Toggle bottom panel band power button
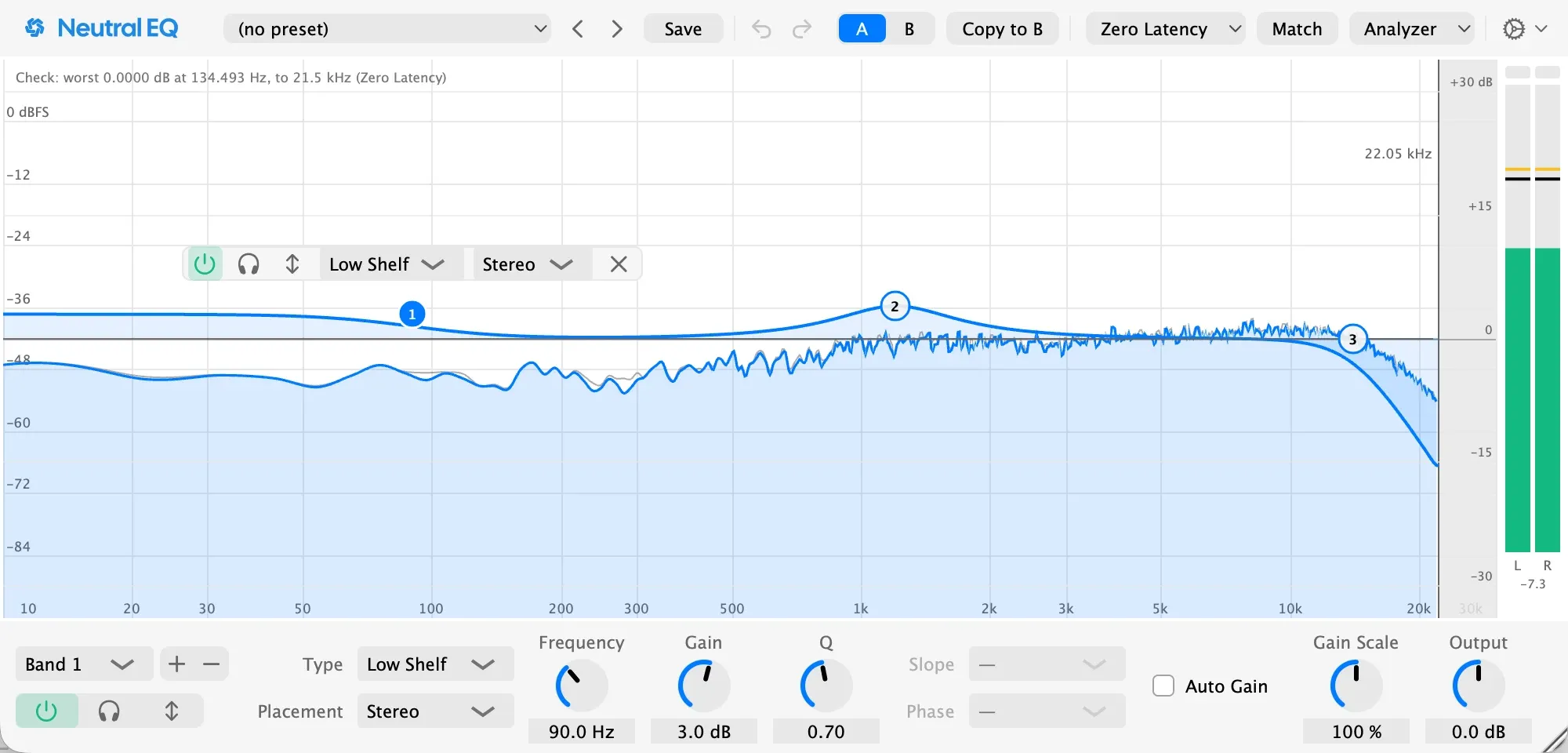This screenshot has width=1568, height=753. click(47, 711)
